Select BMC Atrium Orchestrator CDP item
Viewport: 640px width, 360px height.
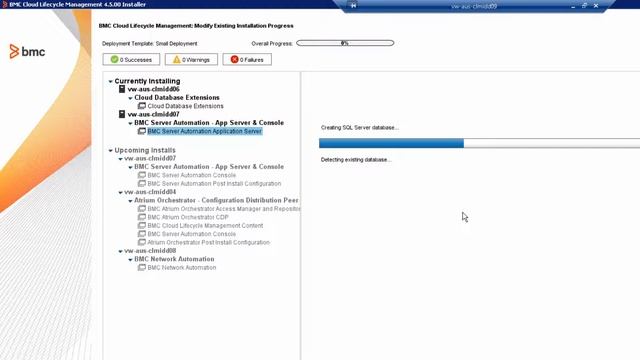188,217
